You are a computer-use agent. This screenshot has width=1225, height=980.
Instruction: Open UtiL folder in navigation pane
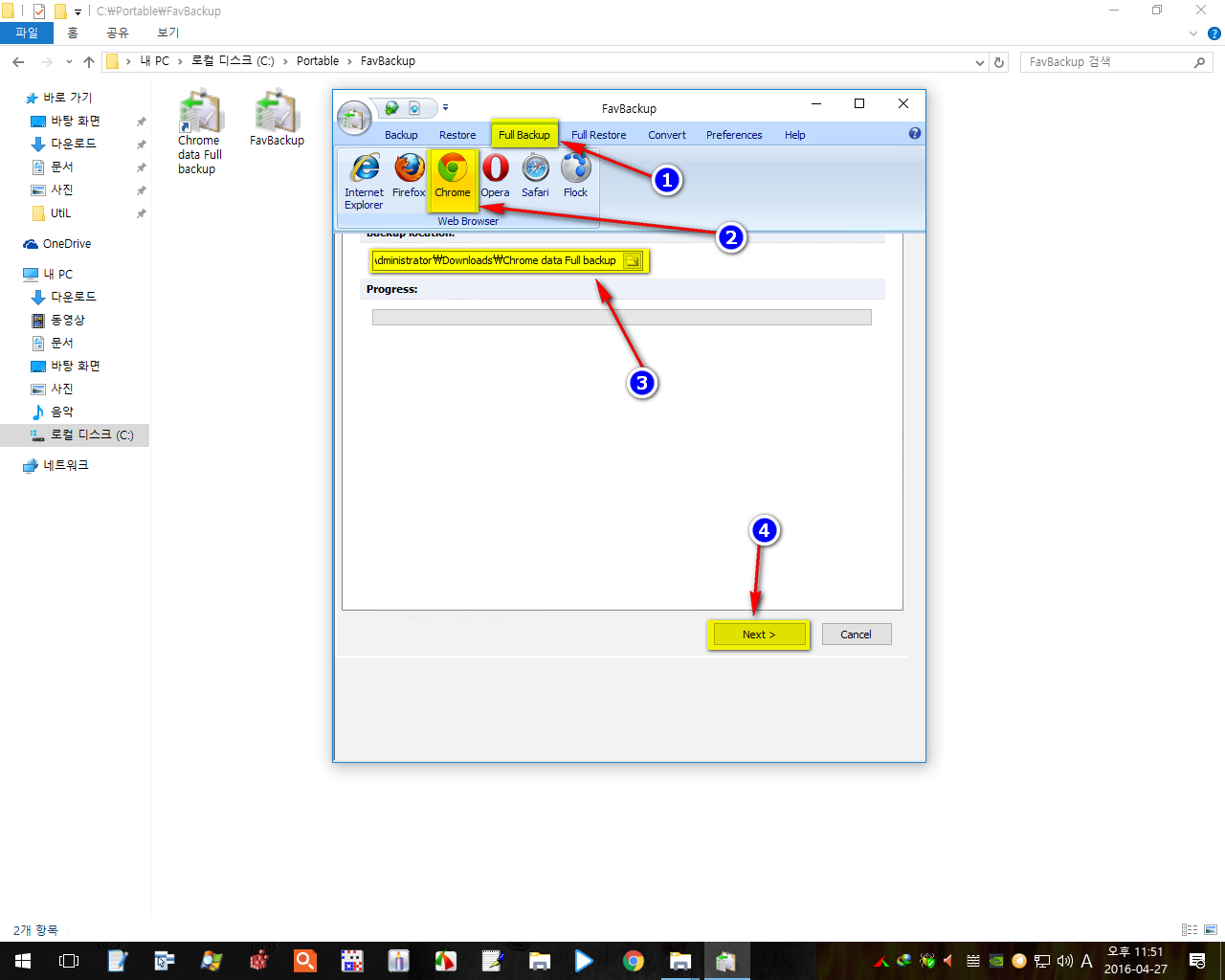pyautogui.click(x=61, y=212)
